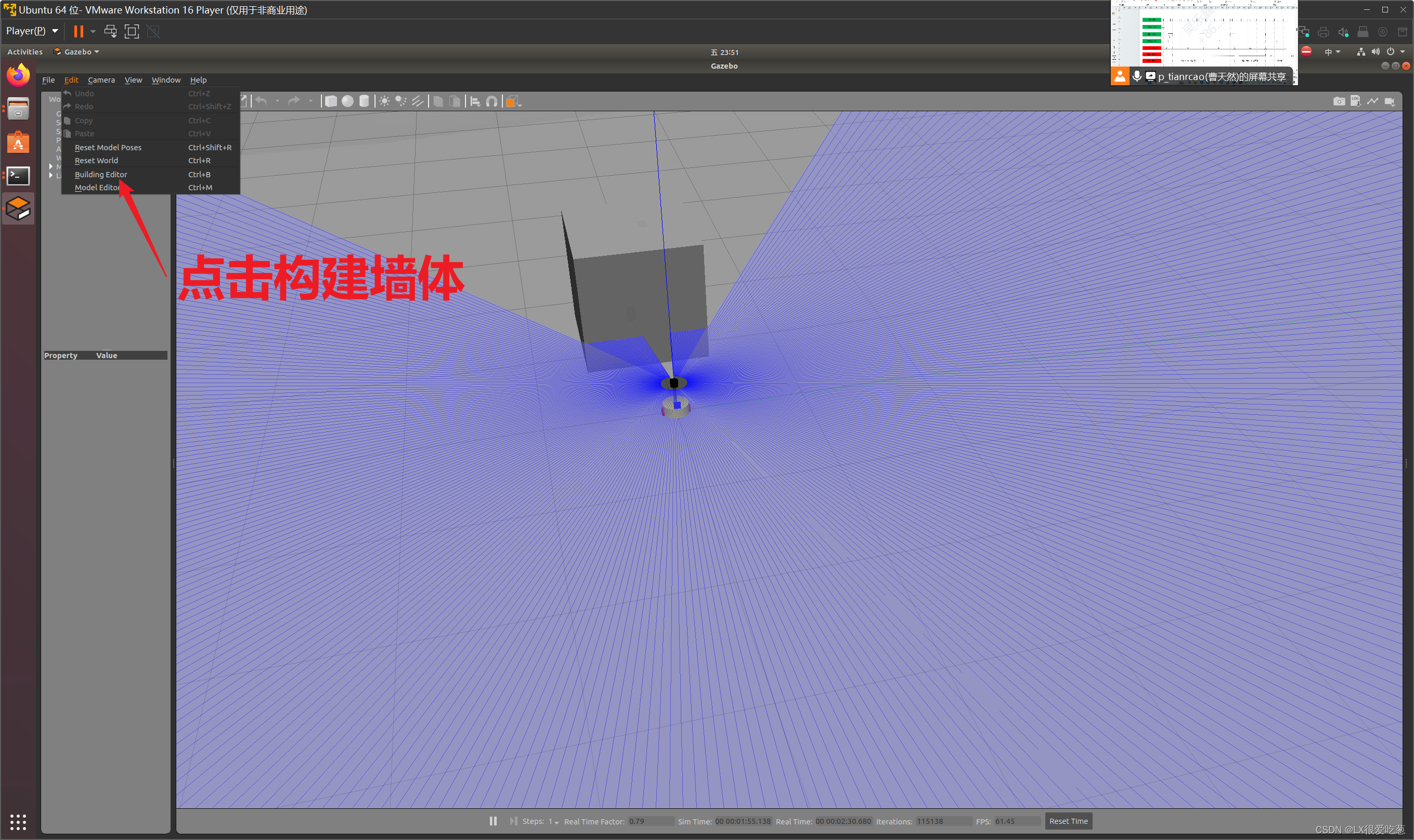Click the VMware sound card device icon

[1343, 32]
